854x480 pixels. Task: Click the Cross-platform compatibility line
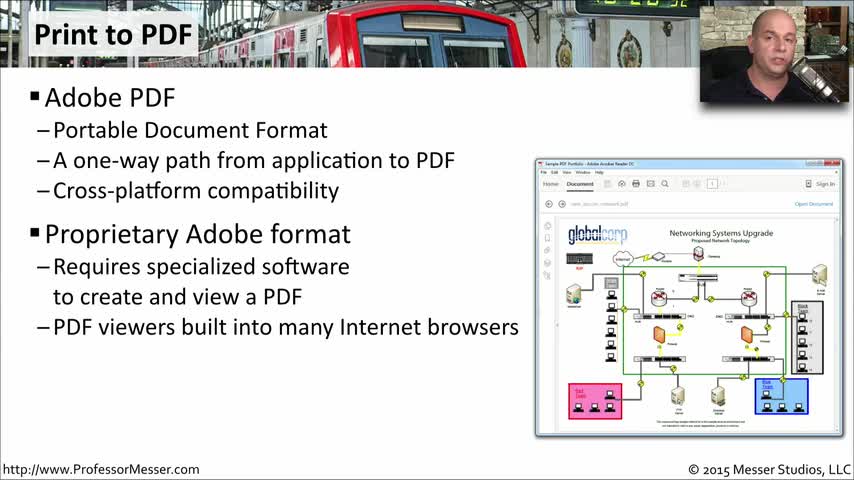pyautogui.click(x=196, y=191)
